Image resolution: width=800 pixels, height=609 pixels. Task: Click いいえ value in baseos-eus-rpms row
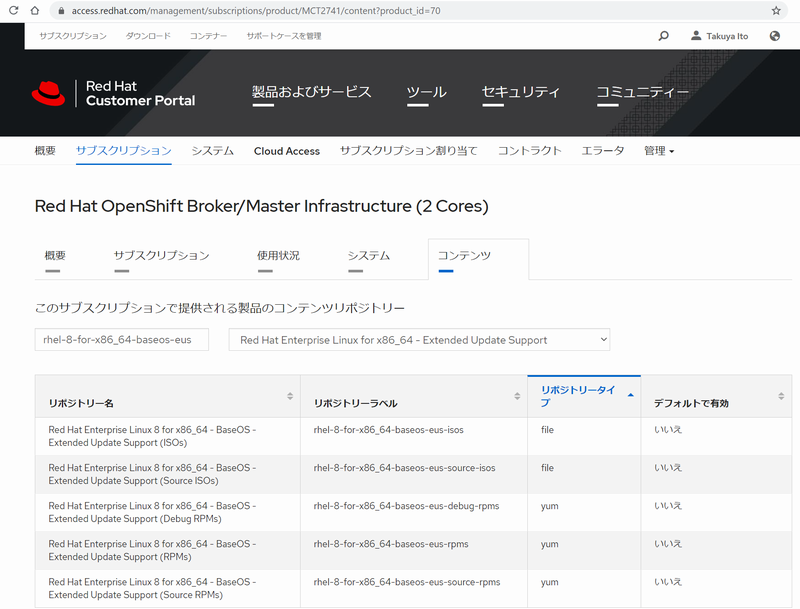click(x=668, y=544)
